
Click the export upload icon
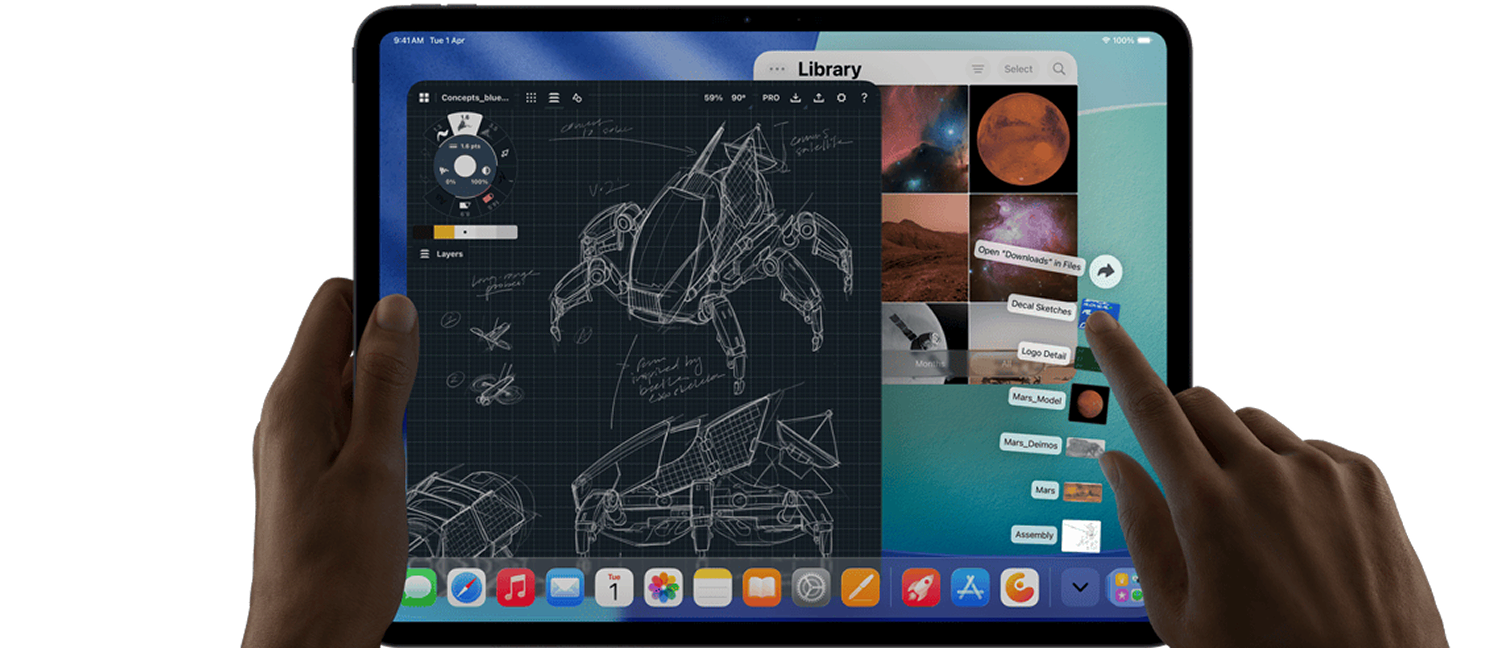click(818, 98)
